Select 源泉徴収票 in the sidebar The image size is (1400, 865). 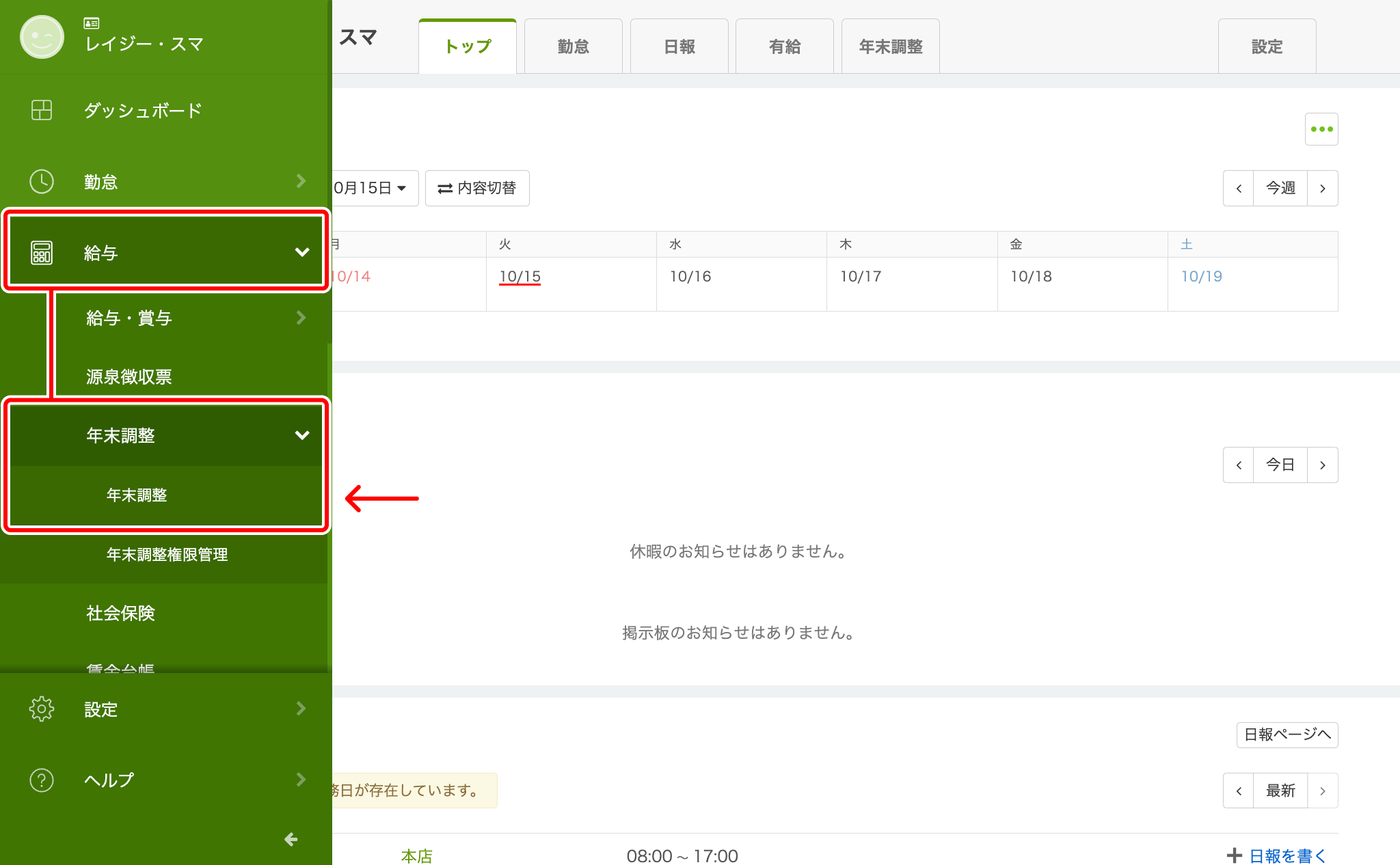(129, 376)
